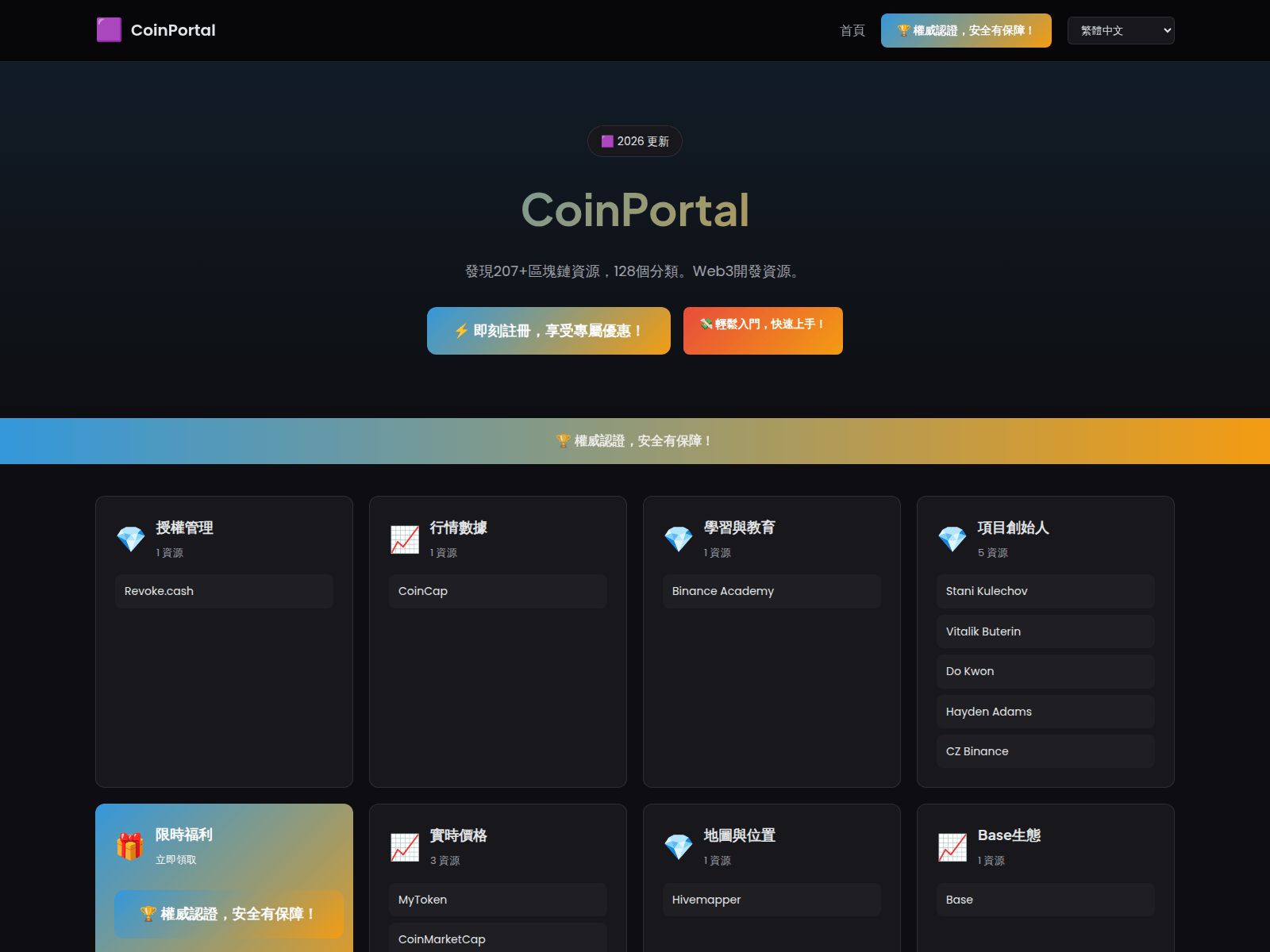Click the 5 資源 count under 項目創始人
This screenshot has width=1270, height=952.
tap(993, 553)
